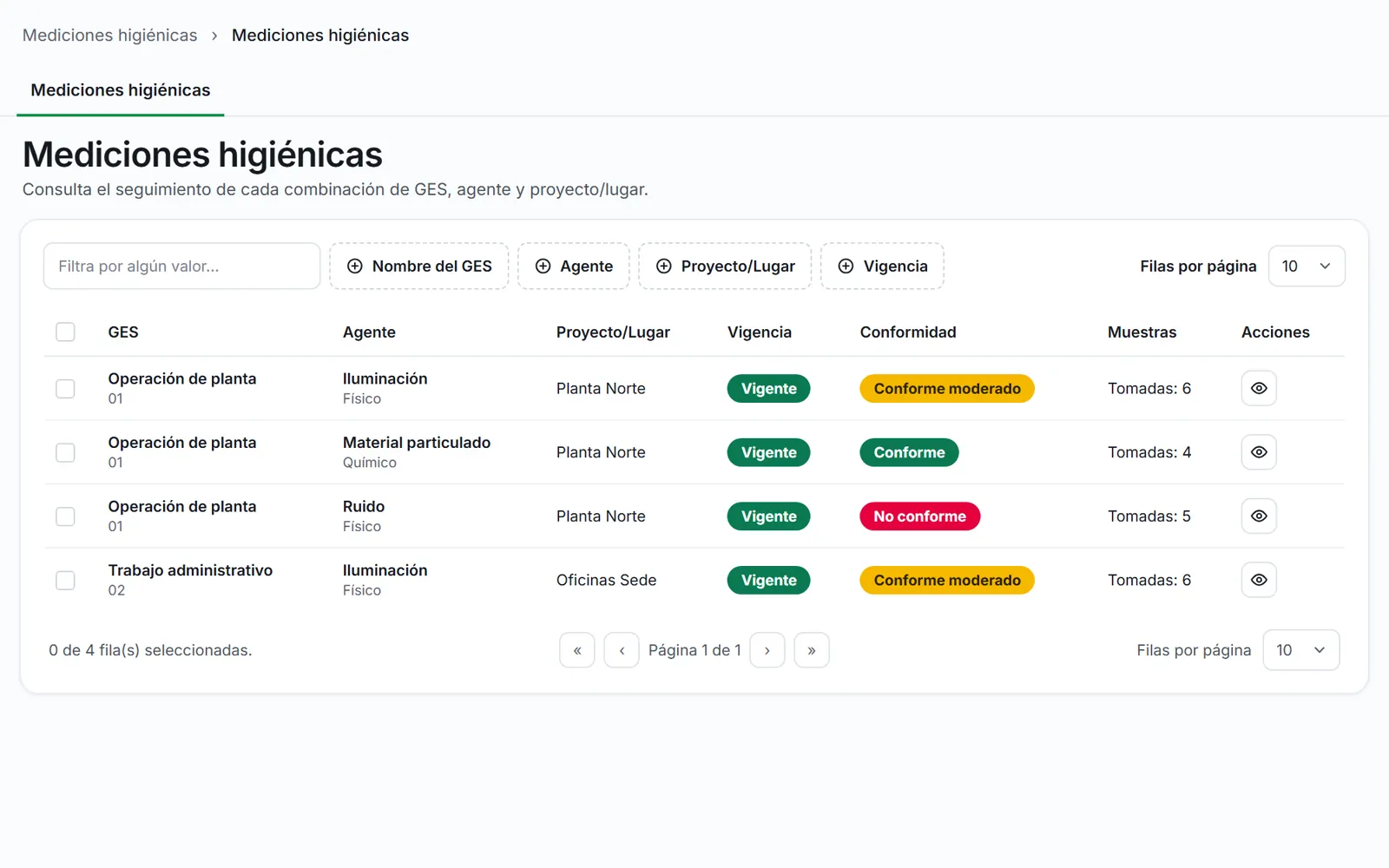Screen dimensions: 1389x868
Task: Focus the Filtra por algún valor field
Action: point(182,266)
